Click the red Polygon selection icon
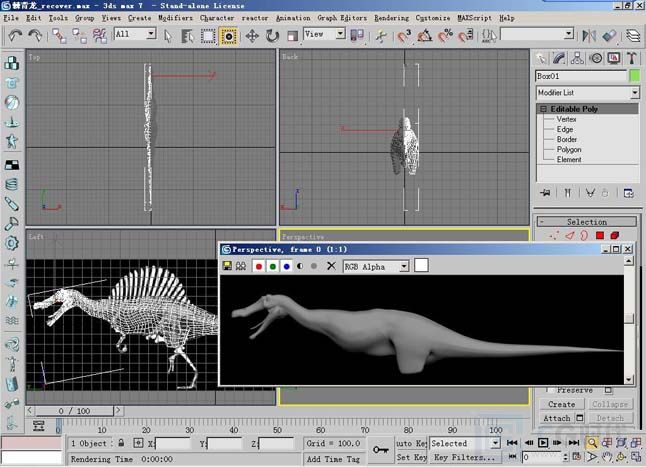Viewport: 646px width, 467px height. [600, 236]
